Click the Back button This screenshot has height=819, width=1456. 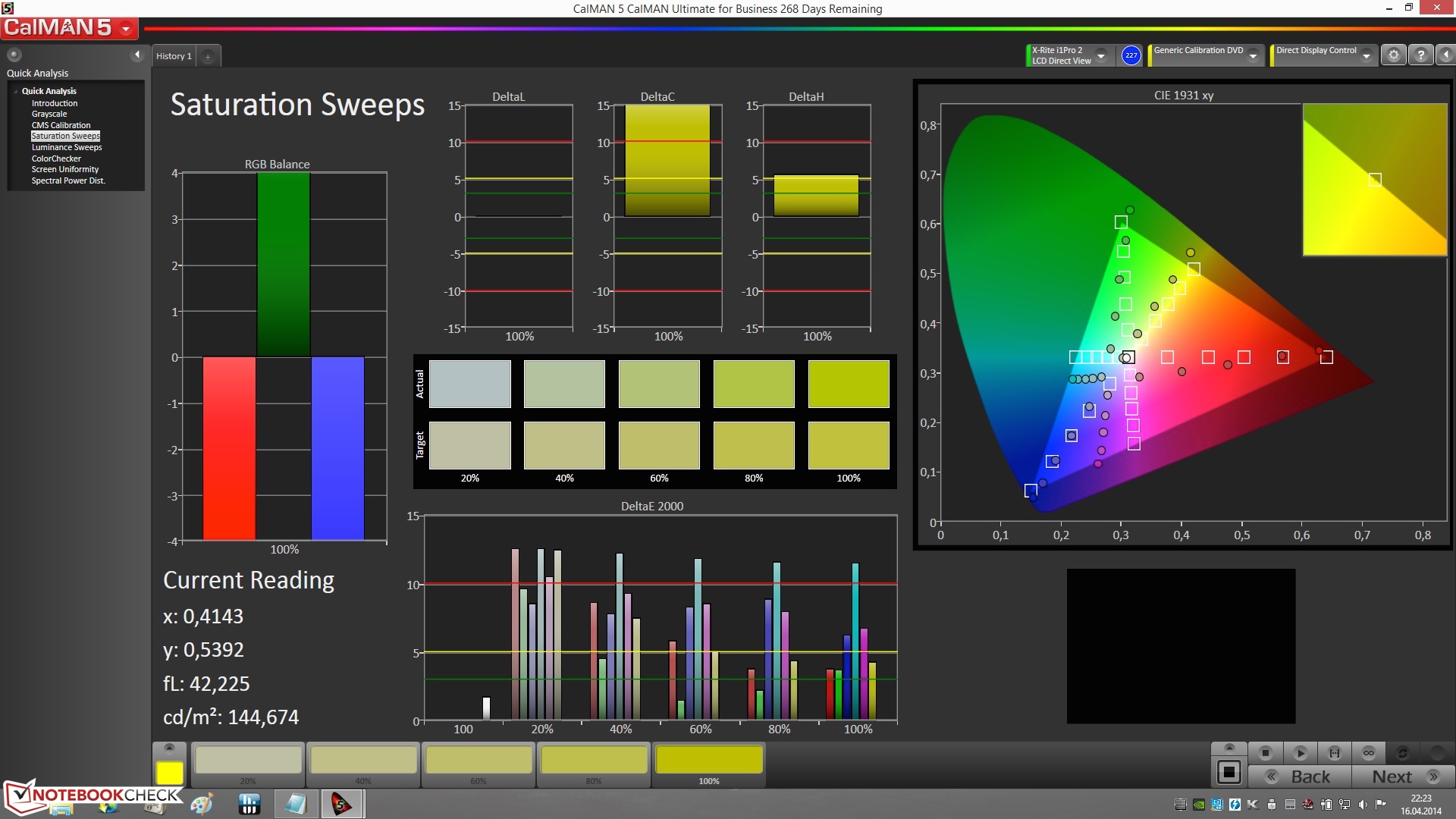[1300, 777]
